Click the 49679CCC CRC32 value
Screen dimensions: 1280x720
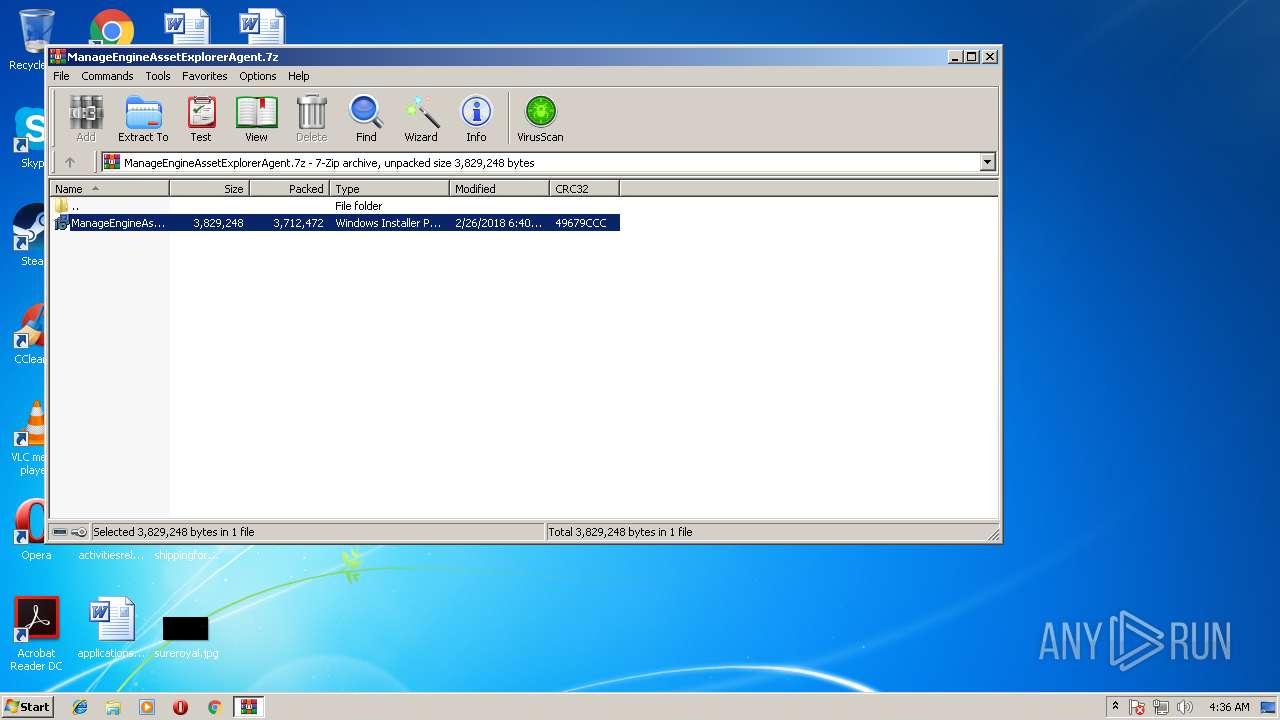pyautogui.click(x=581, y=223)
